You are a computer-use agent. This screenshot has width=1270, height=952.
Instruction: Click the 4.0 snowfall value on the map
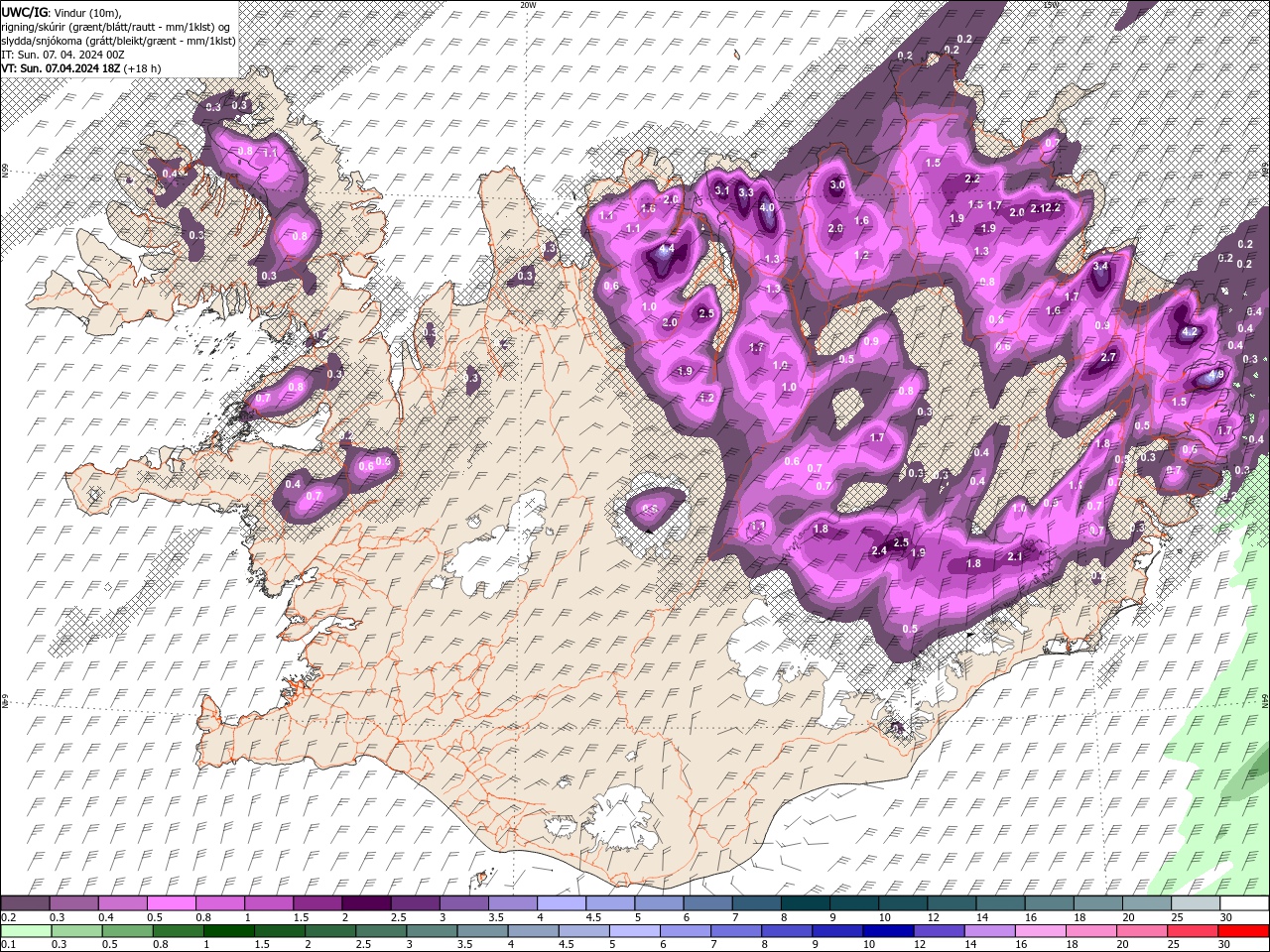click(767, 208)
